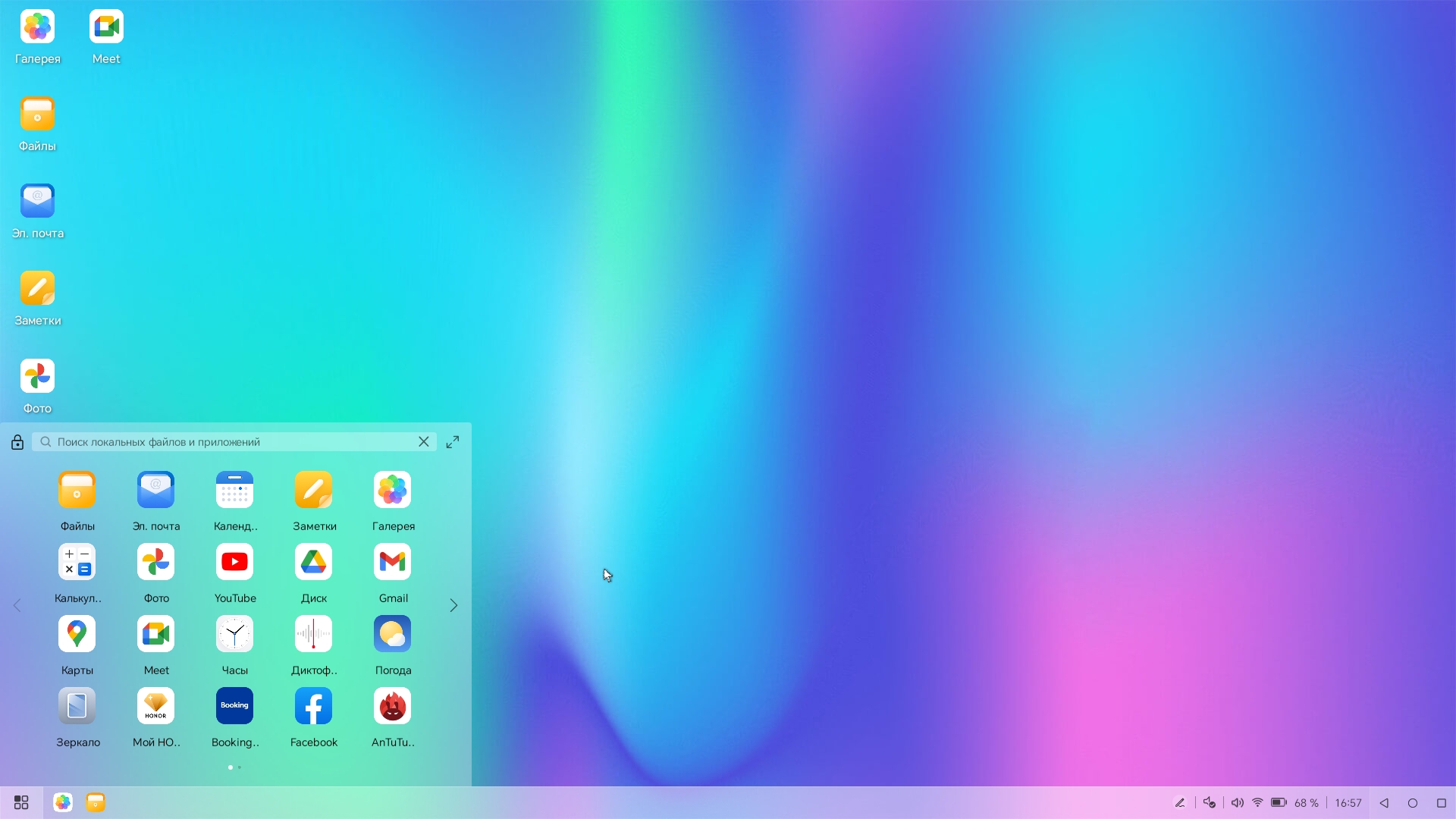Image resolution: width=1456 pixels, height=819 pixels.
Task: Expand the app drawer to fullscreen
Action: point(453,442)
